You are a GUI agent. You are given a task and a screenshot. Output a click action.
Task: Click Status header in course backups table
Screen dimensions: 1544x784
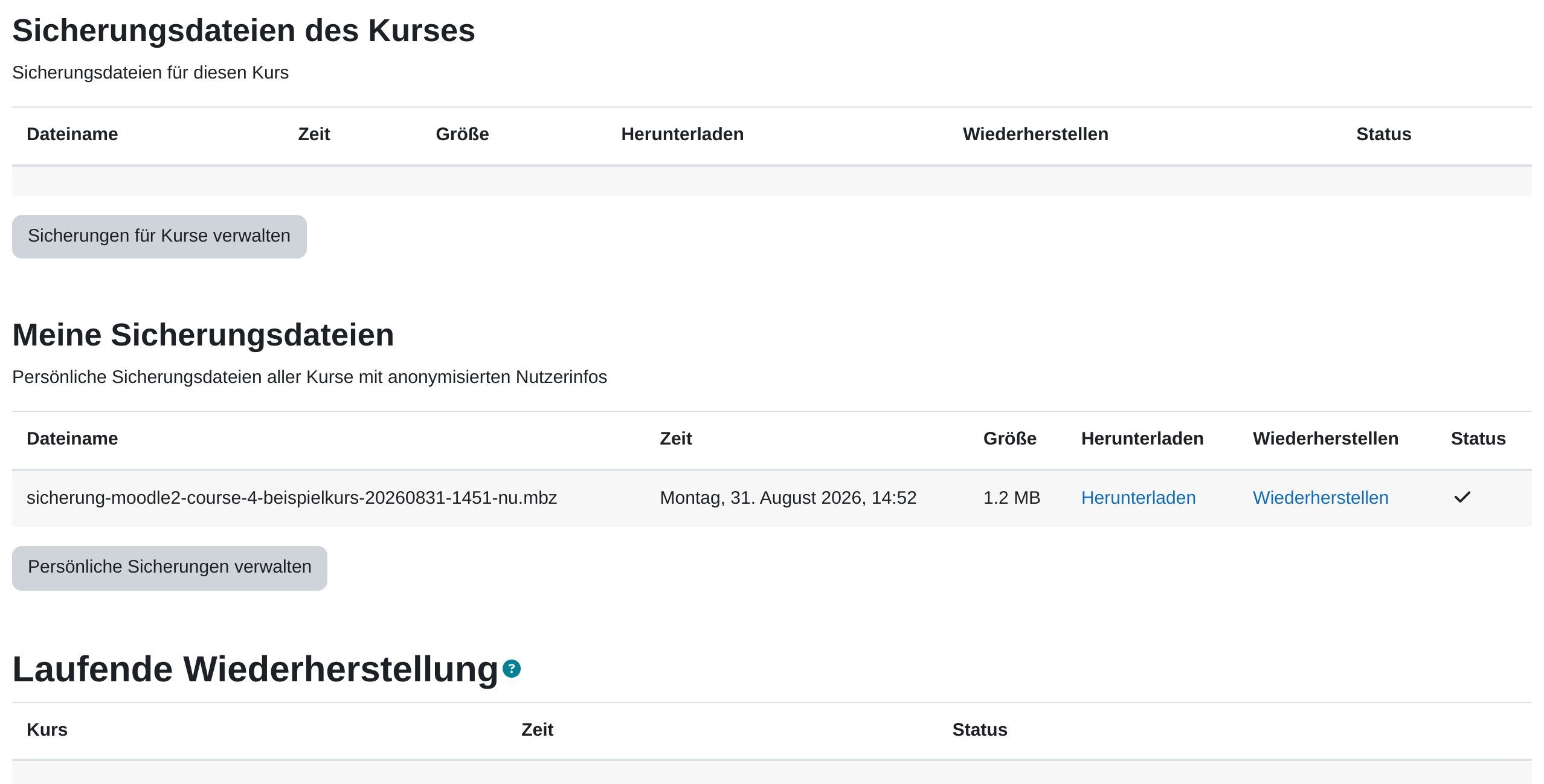[1384, 134]
